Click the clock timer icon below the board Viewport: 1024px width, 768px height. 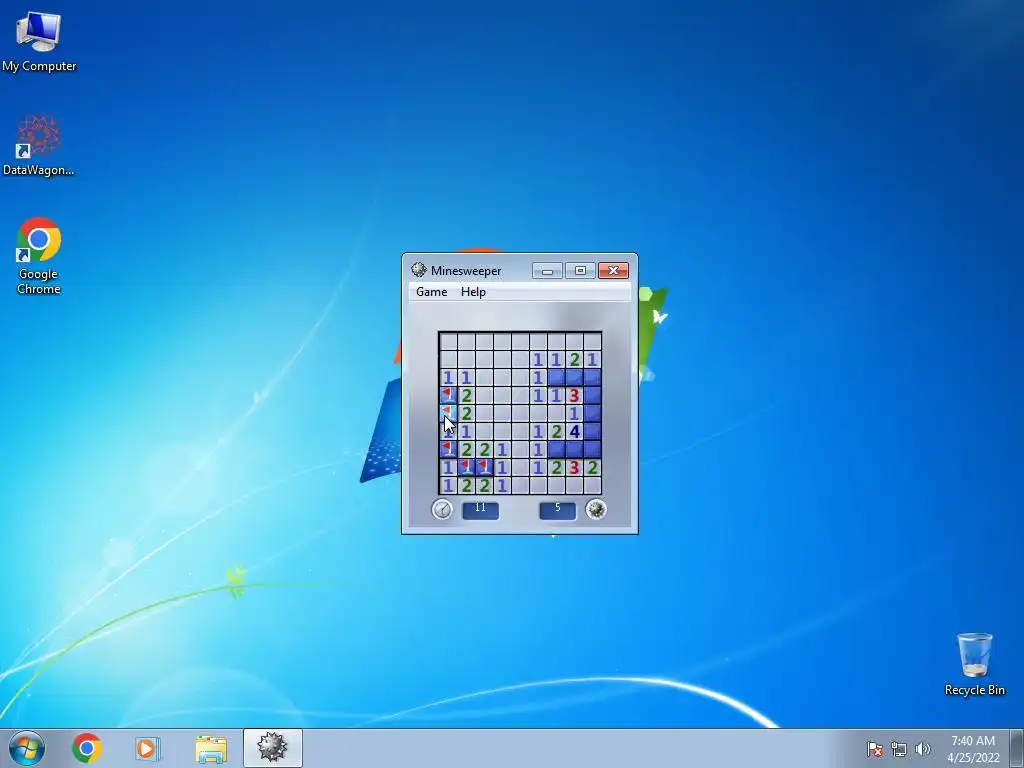pyautogui.click(x=442, y=509)
